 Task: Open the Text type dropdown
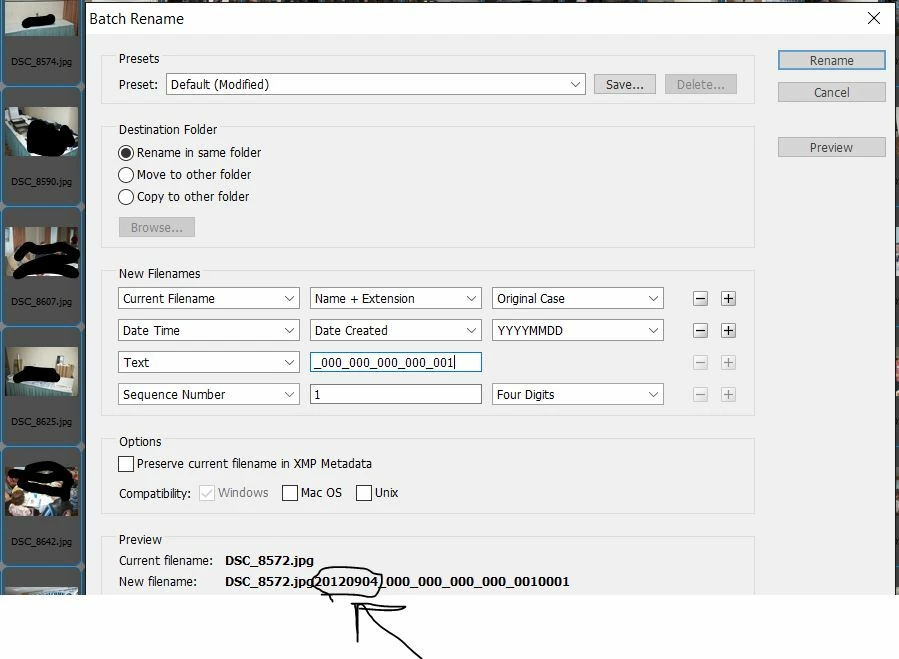point(209,362)
